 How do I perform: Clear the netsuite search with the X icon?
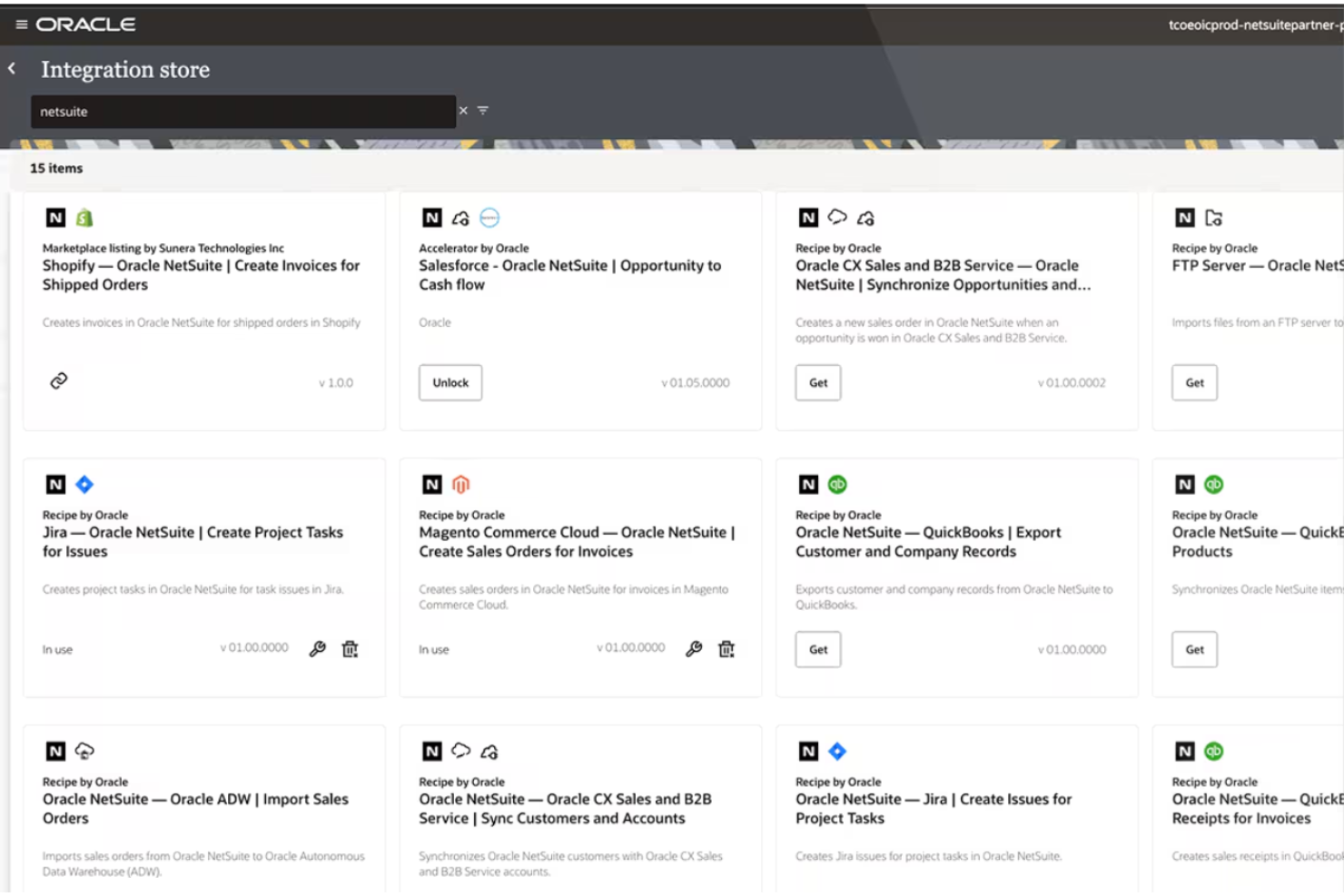(x=463, y=111)
